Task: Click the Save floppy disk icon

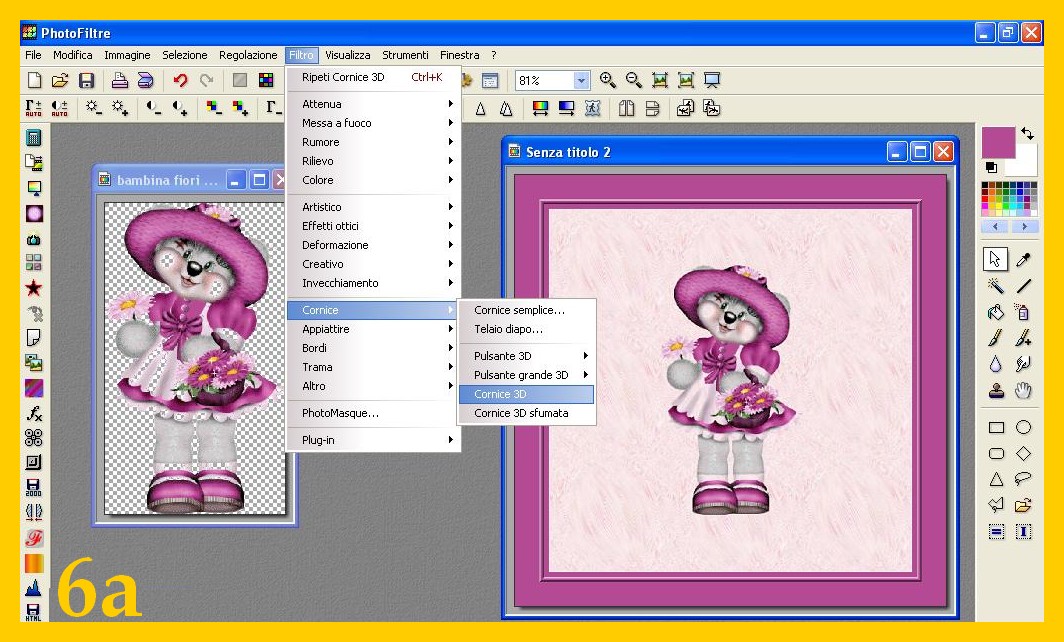Action: 86,81
